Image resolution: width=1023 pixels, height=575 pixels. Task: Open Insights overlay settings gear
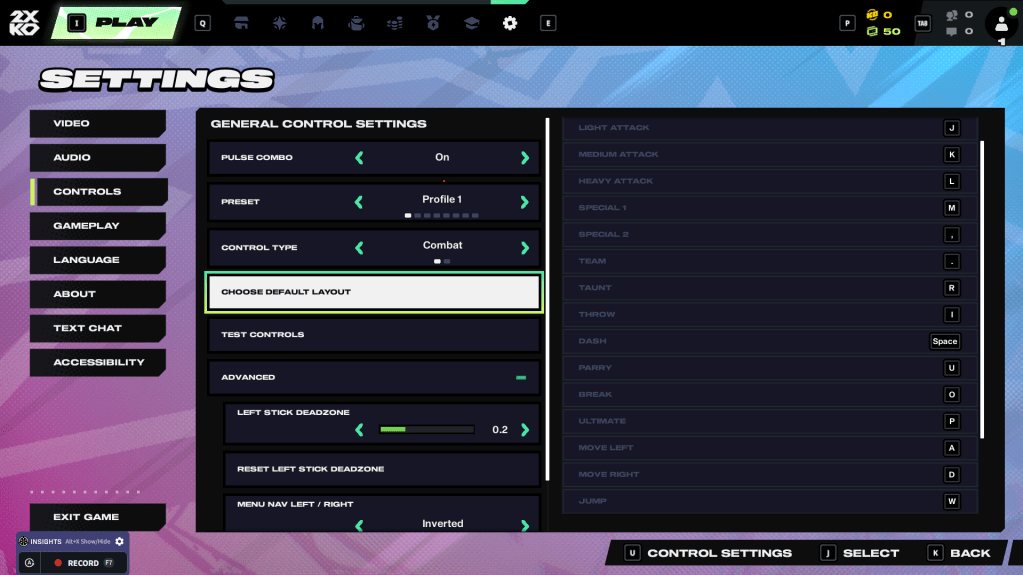(120, 541)
